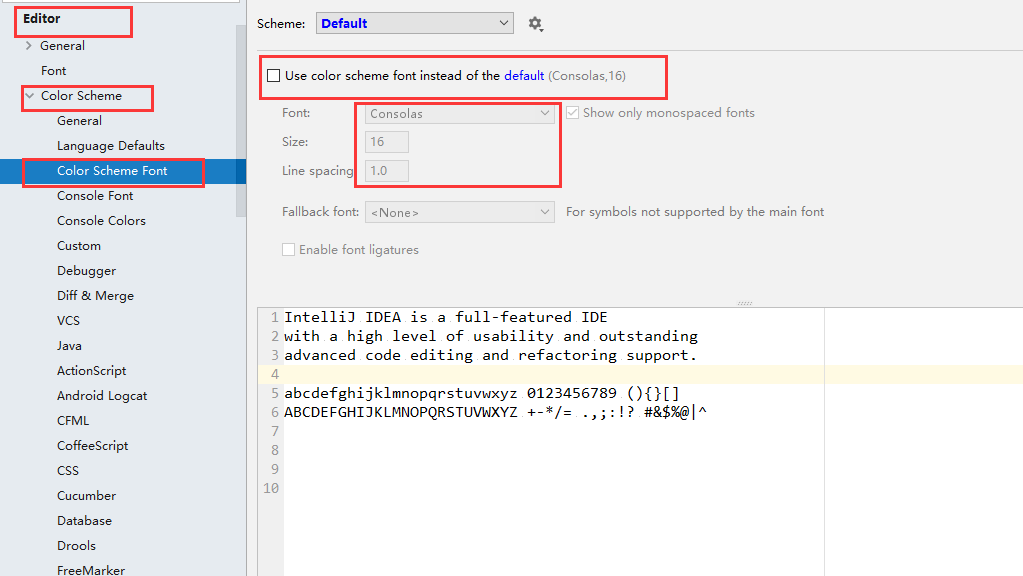1023x576 pixels.
Task: Open Database color settings
Action: (84, 521)
